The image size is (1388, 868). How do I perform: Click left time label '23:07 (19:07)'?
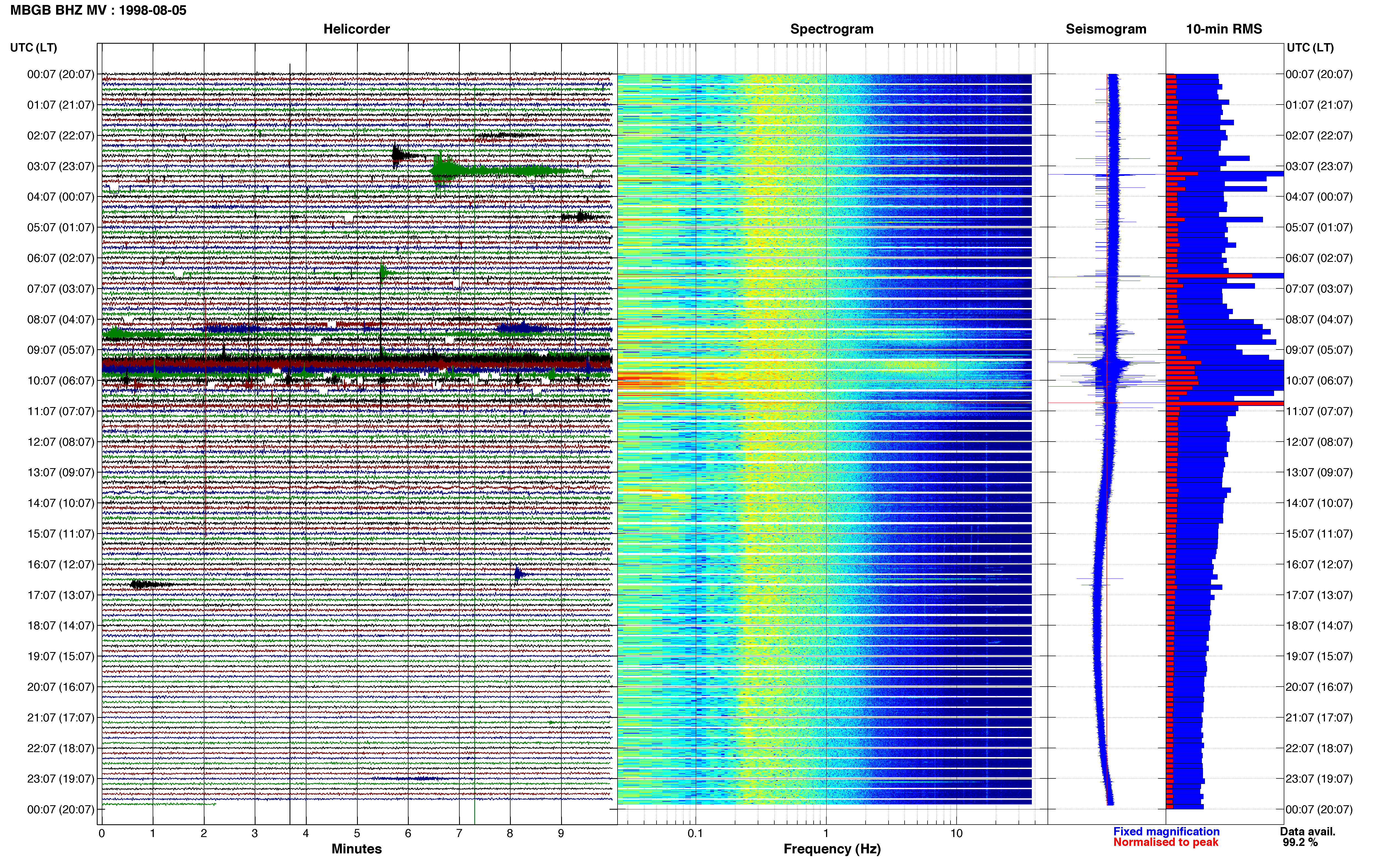pos(60,779)
